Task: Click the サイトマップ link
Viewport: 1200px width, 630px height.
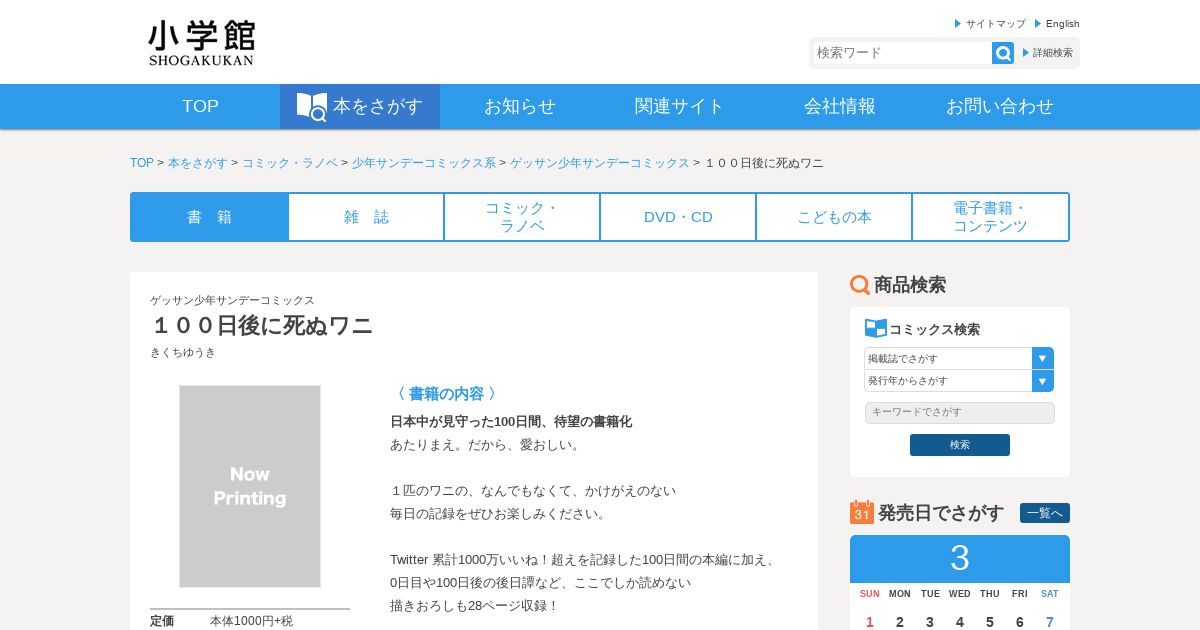Action: pos(995,23)
